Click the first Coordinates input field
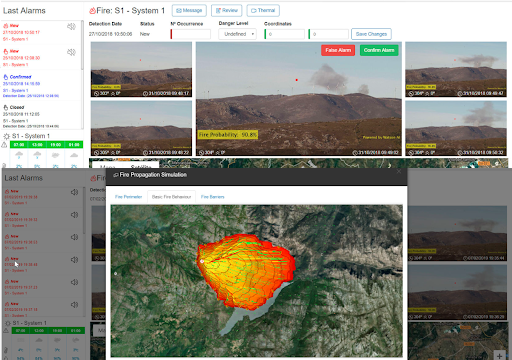 tap(285, 34)
